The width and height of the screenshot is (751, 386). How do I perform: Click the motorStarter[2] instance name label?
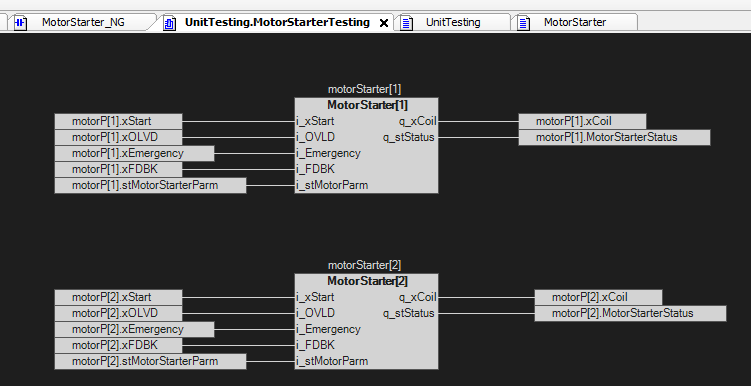click(x=364, y=265)
